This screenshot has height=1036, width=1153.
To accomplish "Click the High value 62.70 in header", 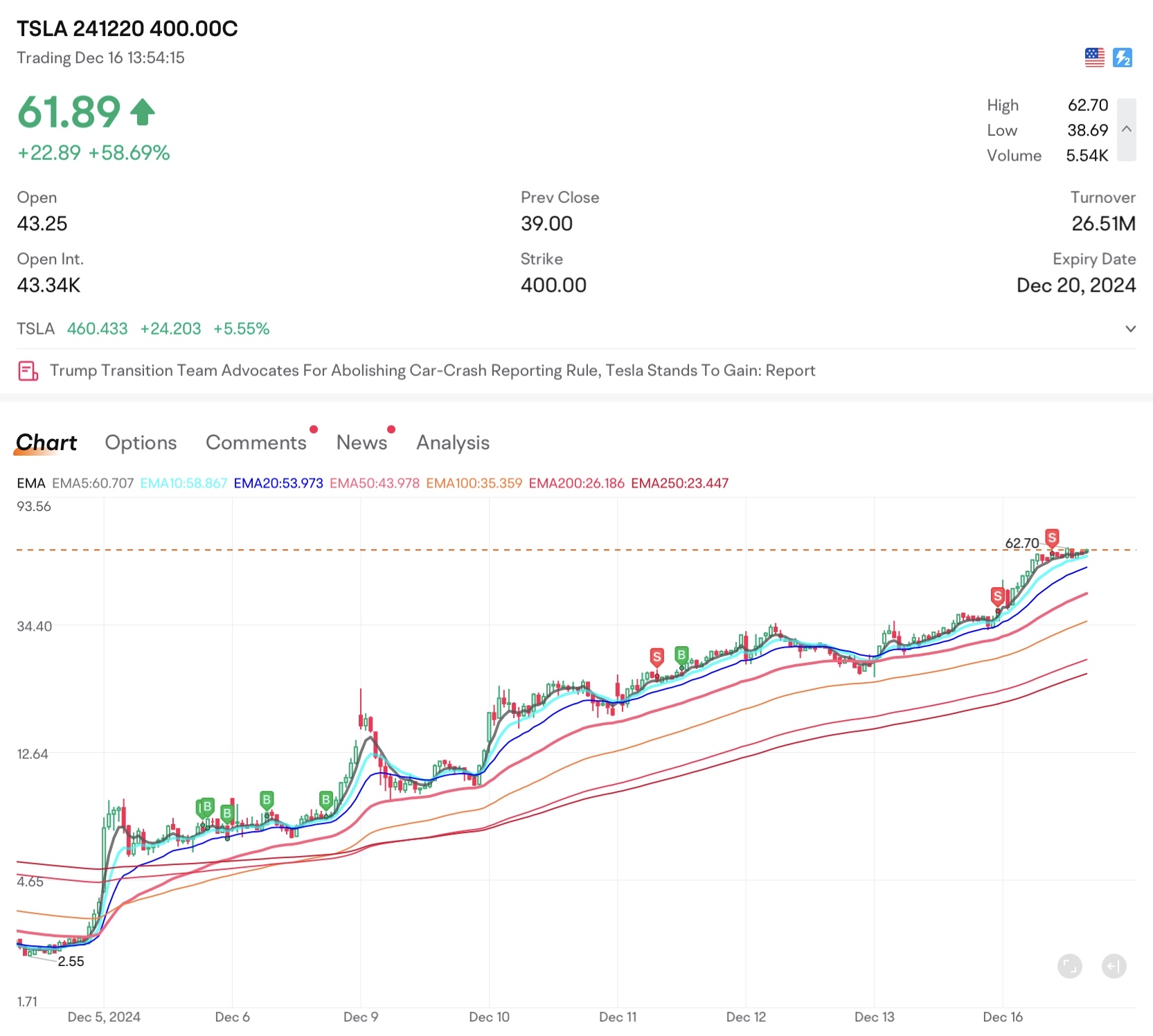I will pos(1088,105).
